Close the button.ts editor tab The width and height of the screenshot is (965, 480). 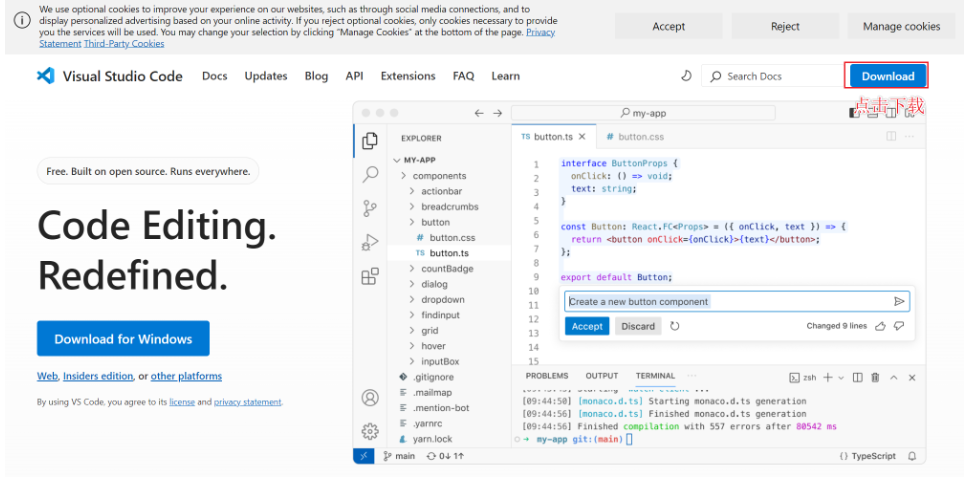(x=582, y=137)
